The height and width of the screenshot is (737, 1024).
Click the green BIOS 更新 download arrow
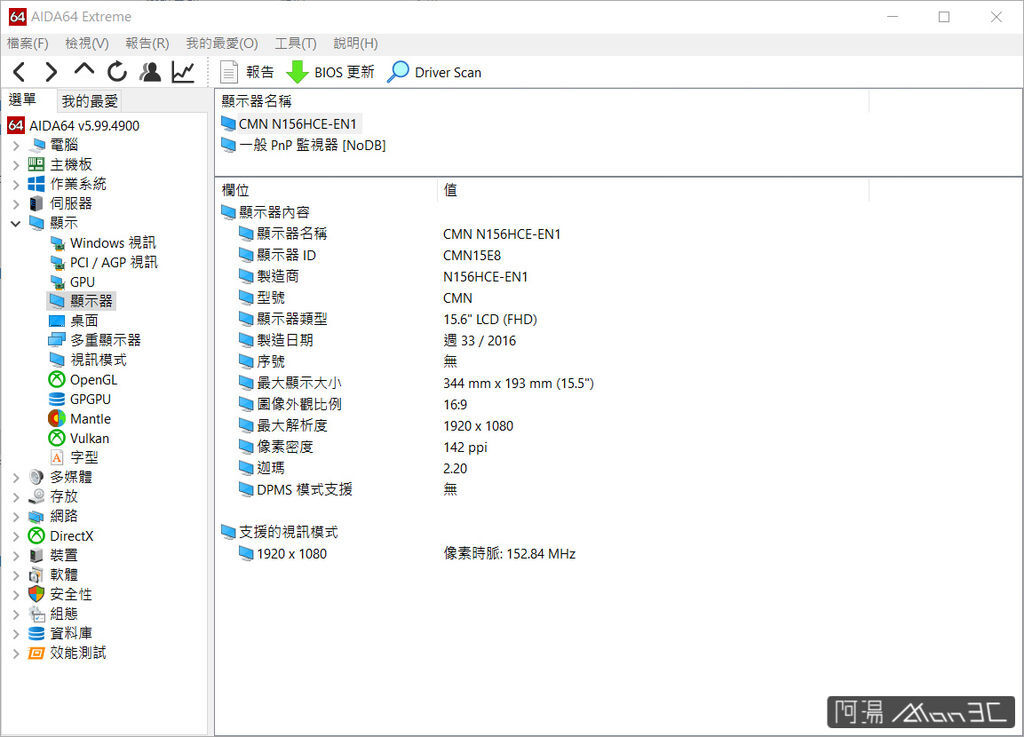[x=297, y=72]
